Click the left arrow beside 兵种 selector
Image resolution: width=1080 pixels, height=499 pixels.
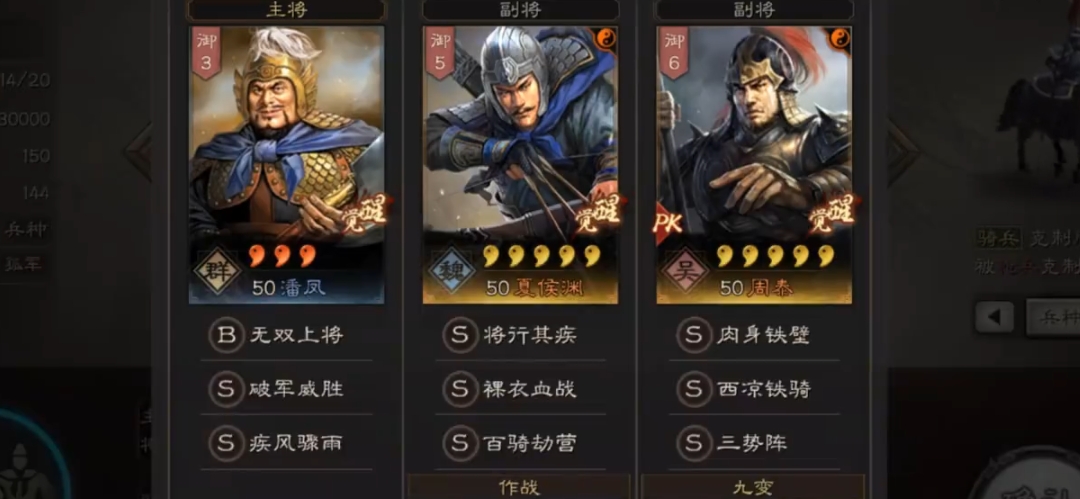(995, 318)
